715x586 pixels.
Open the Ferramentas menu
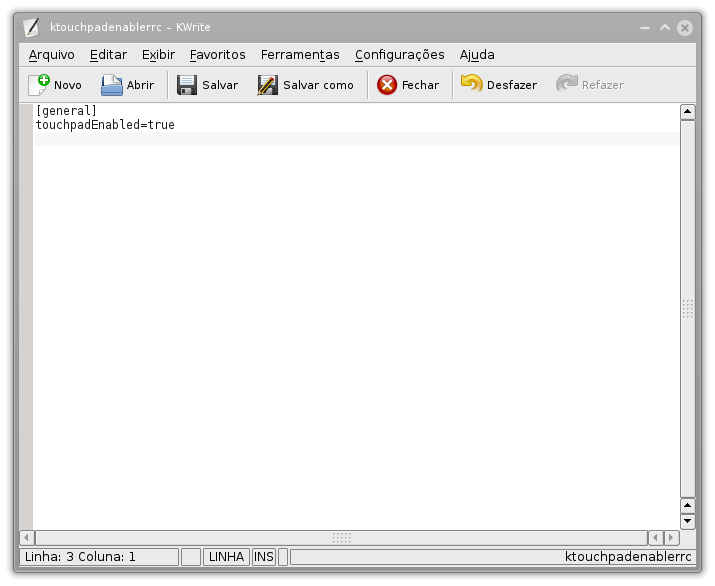tap(300, 55)
